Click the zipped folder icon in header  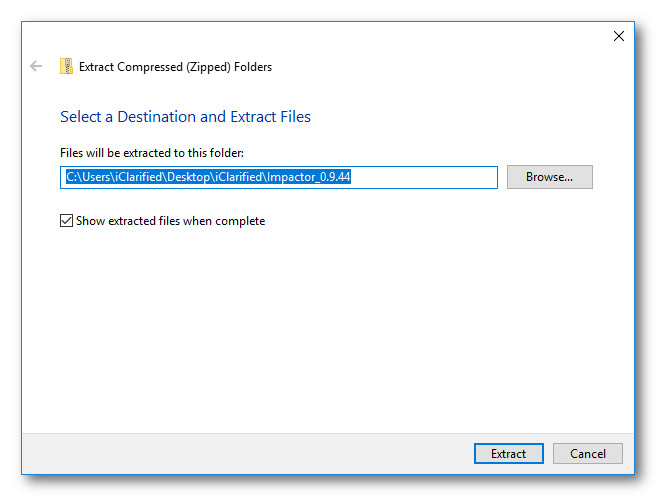point(66,67)
